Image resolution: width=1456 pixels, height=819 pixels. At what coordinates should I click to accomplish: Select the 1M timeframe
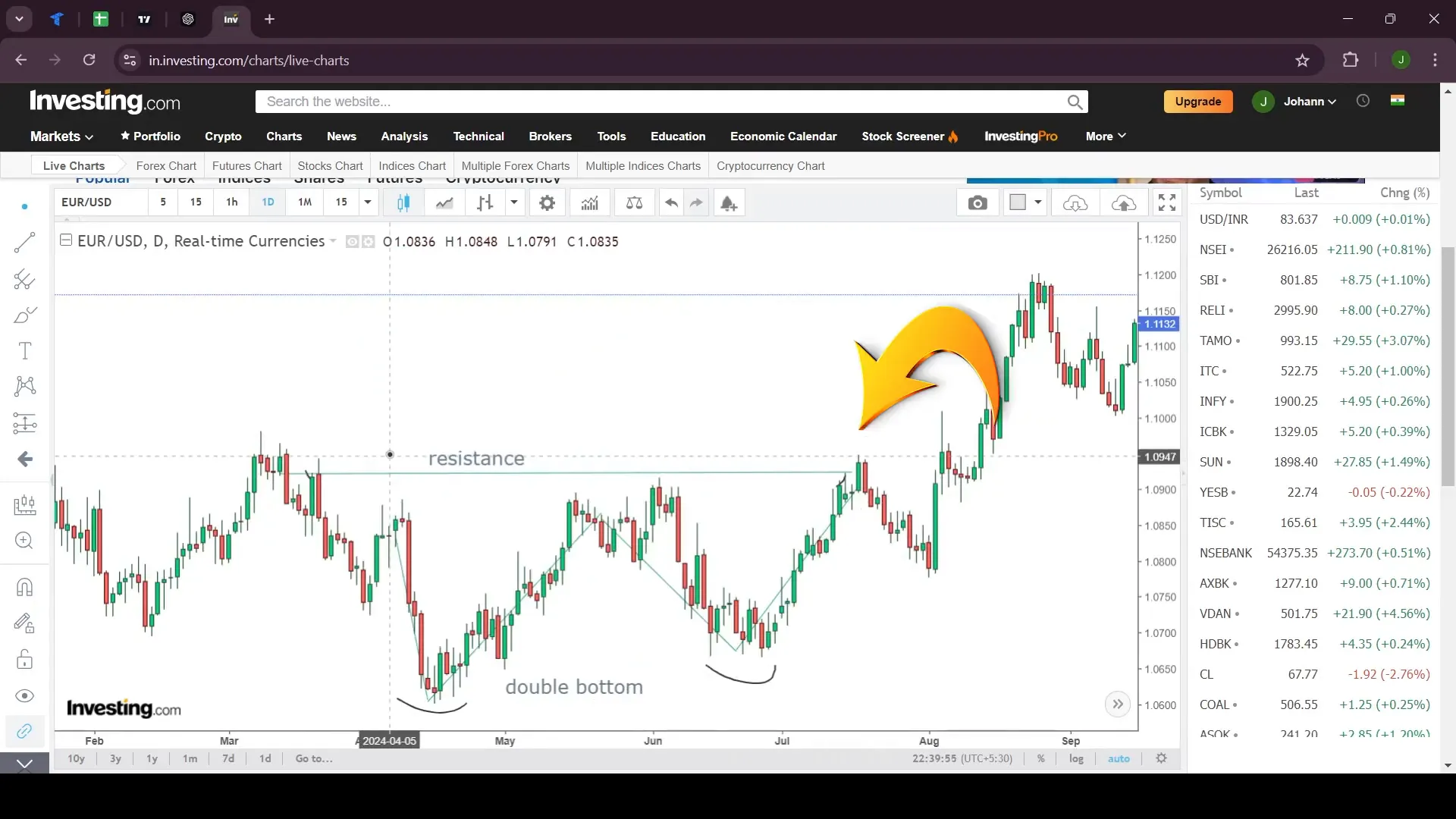coord(305,202)
